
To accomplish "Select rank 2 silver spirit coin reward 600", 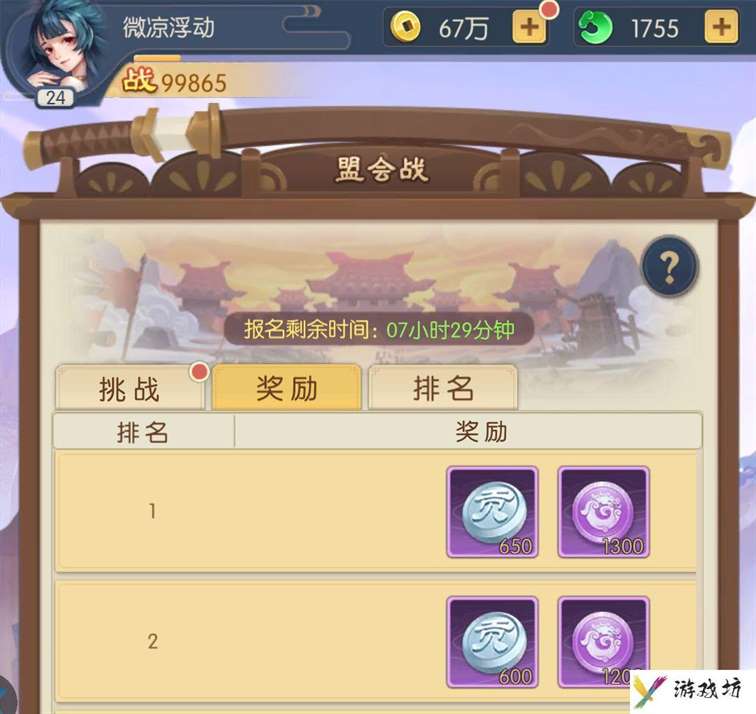I will coord(492,642).
